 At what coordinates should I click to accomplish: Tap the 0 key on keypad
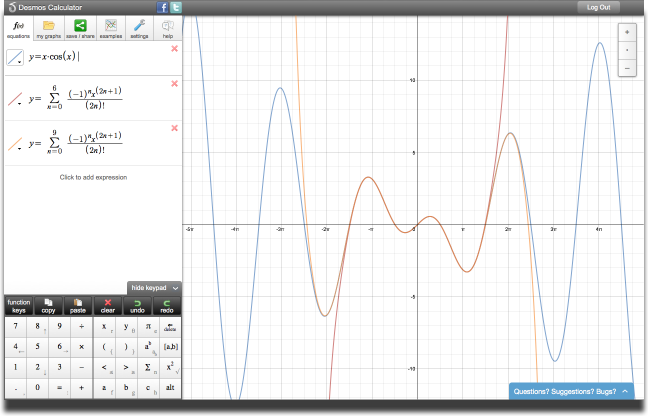click(38, 387)
